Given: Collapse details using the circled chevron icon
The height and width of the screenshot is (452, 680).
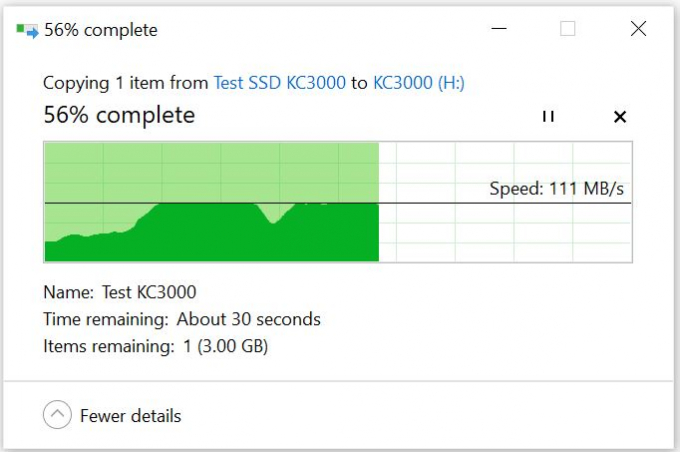Looking at the screenshot, I should click(57, 414).
